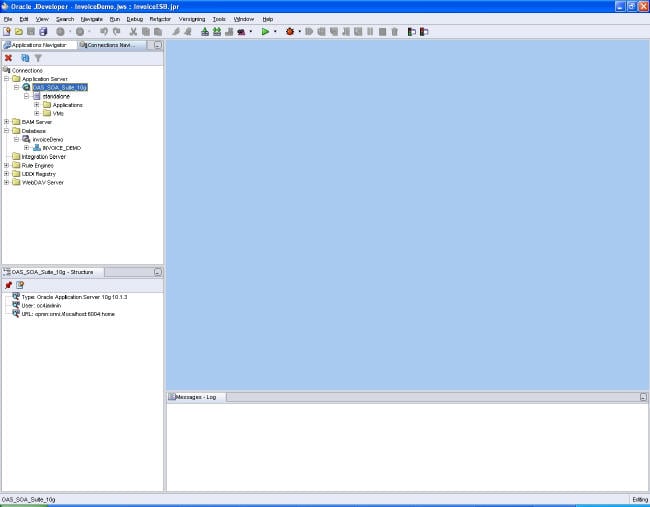Select the Integration Server tree item
650x507 pixels.
pos(44,157)
